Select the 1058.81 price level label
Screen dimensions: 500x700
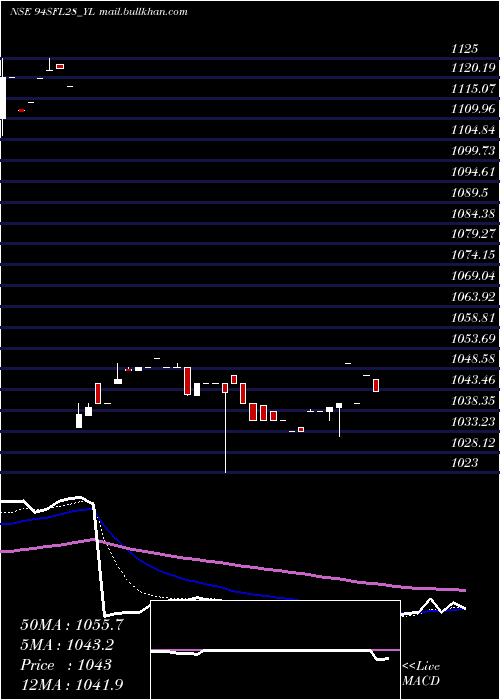(x=473, y=317)
